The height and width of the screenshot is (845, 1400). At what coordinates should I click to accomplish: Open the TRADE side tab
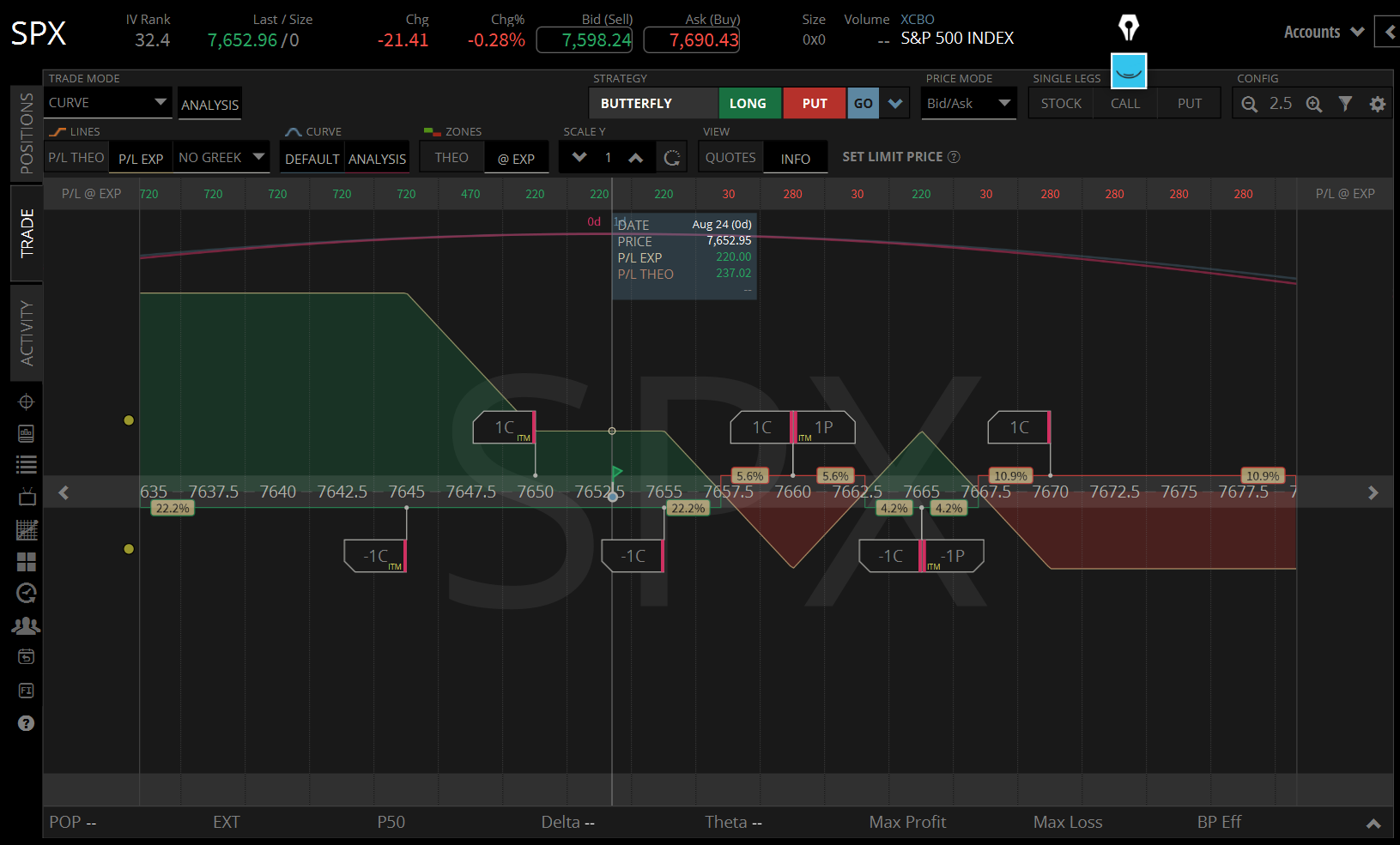point(27,232)
